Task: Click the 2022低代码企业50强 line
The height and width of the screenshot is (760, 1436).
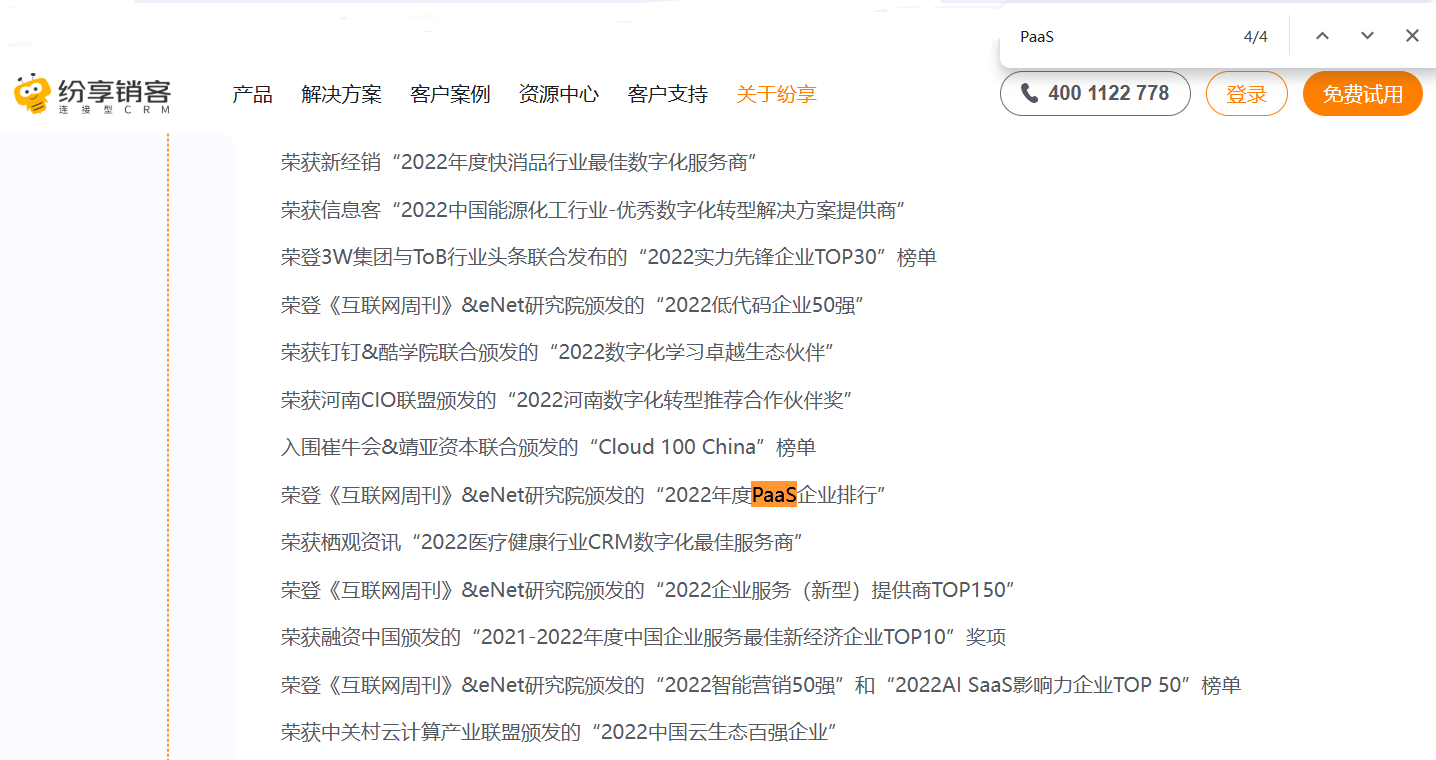Action: [x=573, y=305]
